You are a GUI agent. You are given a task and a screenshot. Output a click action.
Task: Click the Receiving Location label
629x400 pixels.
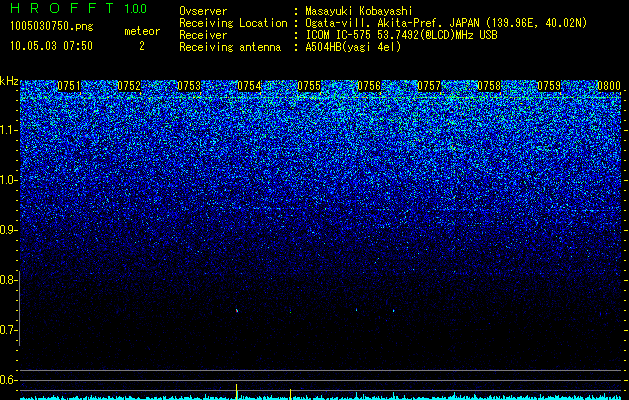point(233,23)
